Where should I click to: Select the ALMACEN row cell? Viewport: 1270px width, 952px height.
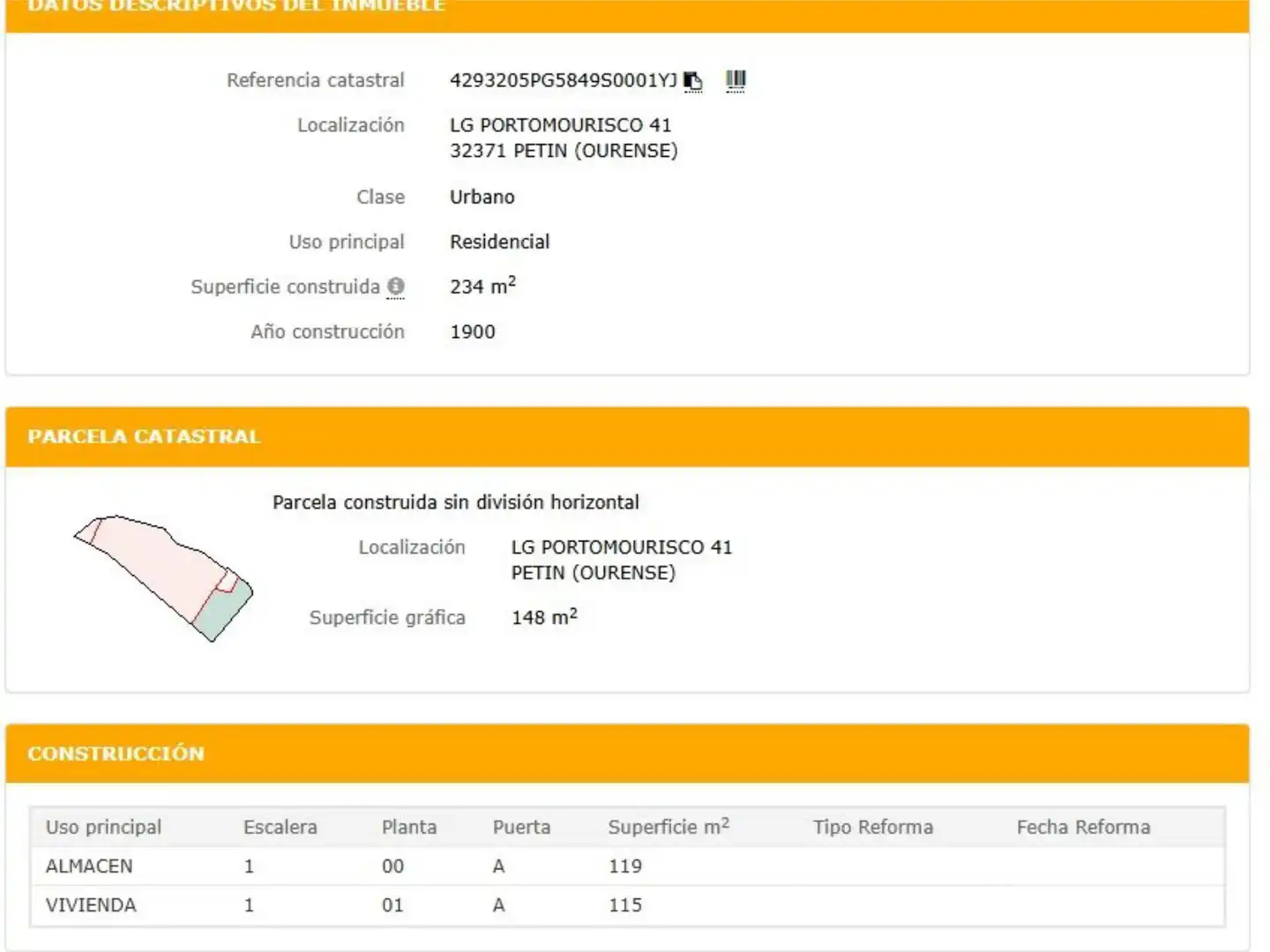pyautogui.click(x=89, y=866)
